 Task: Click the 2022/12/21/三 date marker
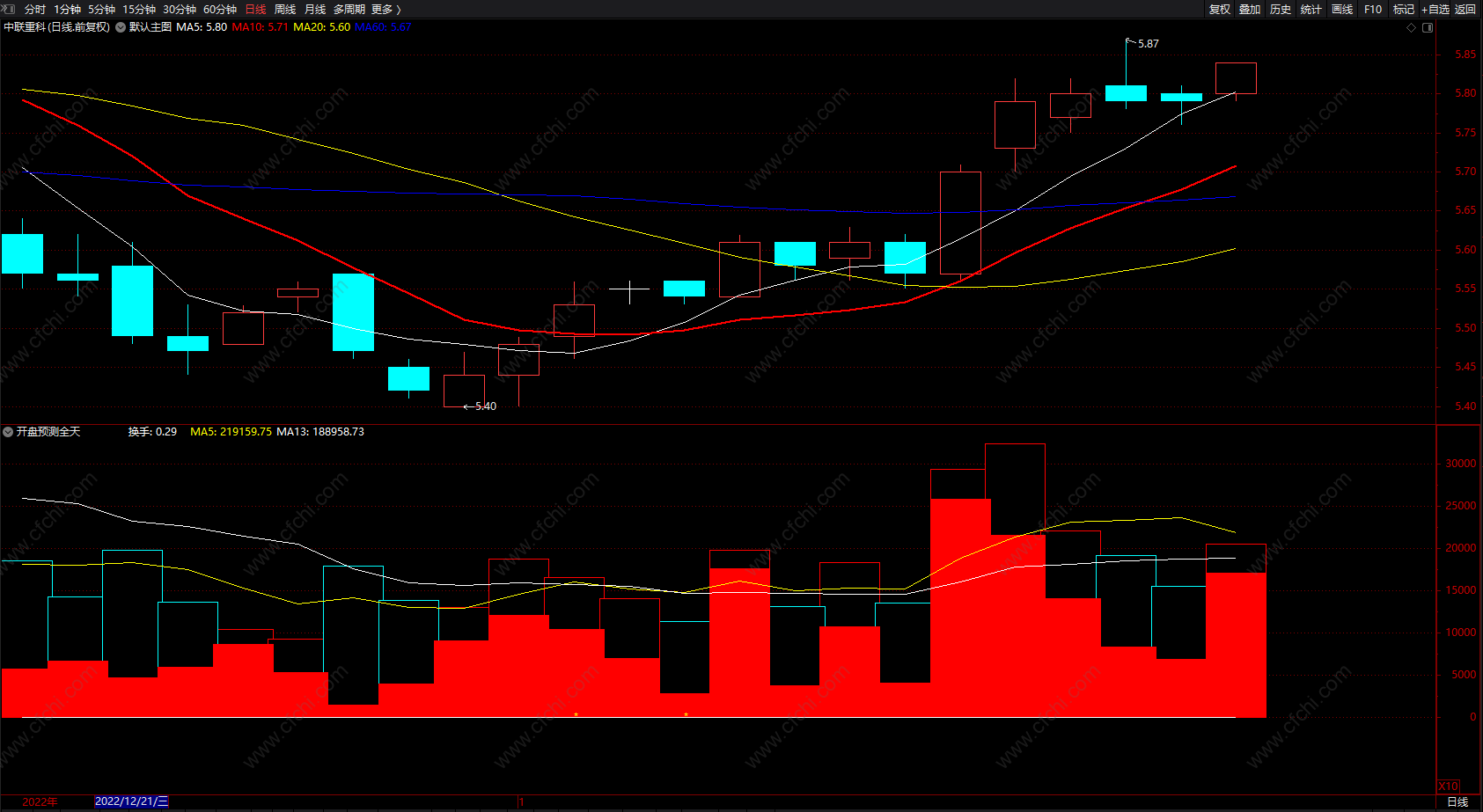click(131, 801)
